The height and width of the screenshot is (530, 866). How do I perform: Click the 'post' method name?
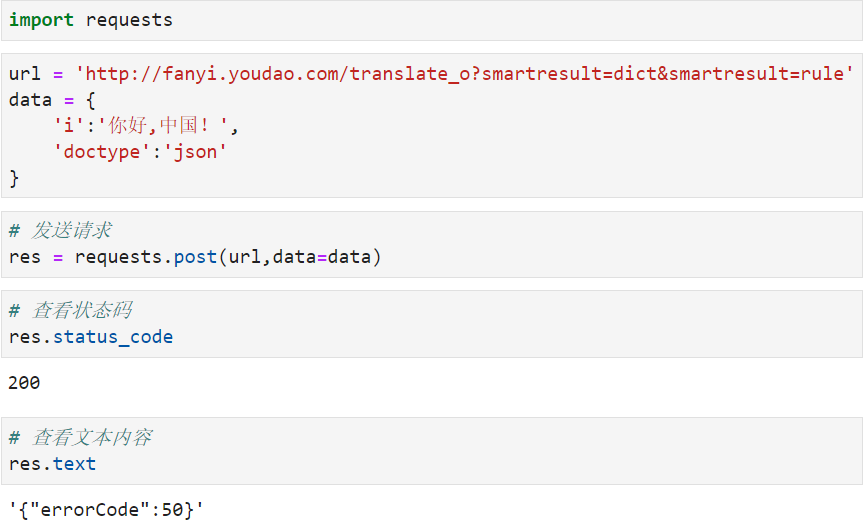(195, 257)
